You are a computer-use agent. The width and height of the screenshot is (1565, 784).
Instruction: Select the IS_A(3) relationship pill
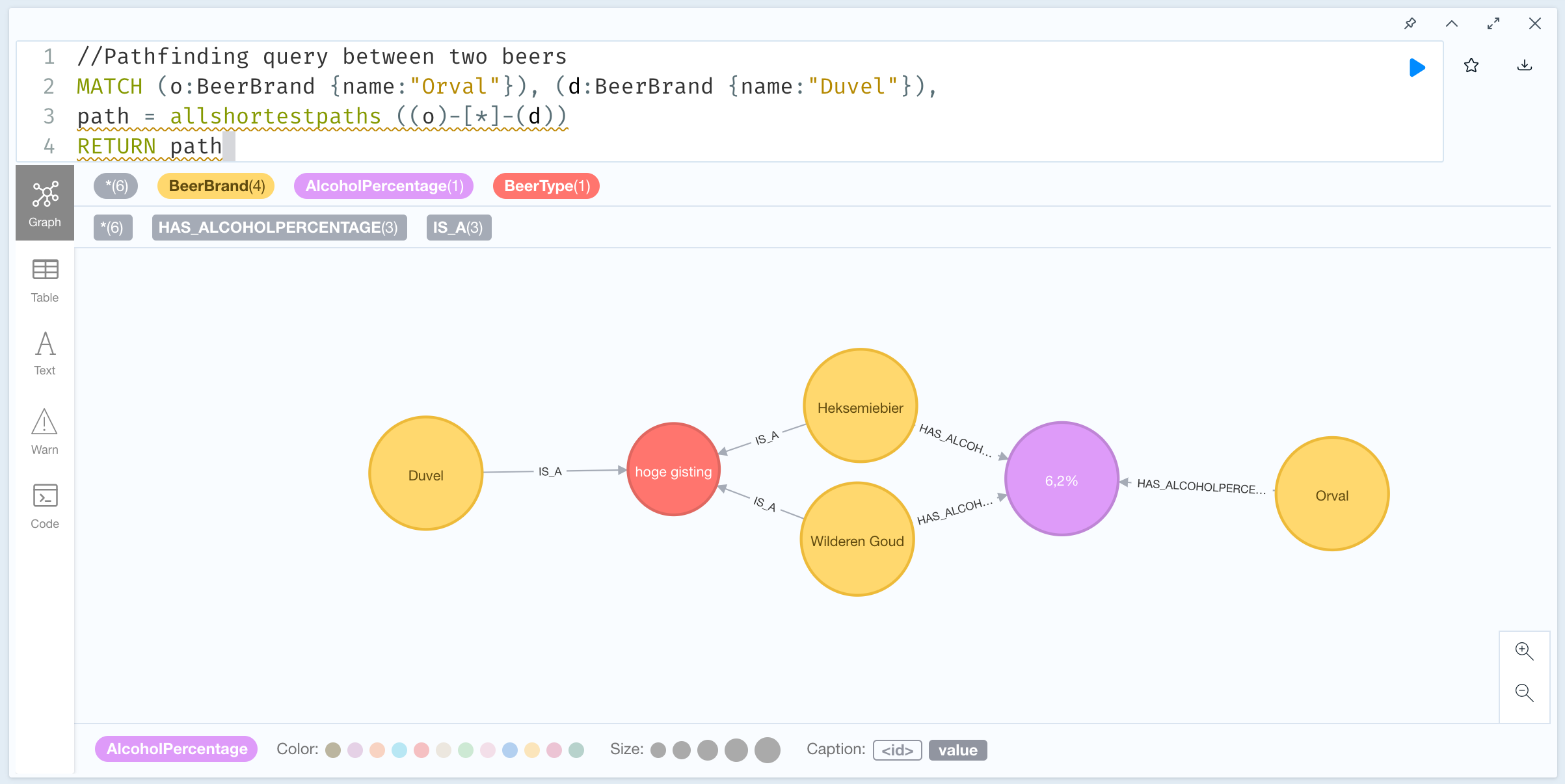pyautogui.click(x=459, y=228)
